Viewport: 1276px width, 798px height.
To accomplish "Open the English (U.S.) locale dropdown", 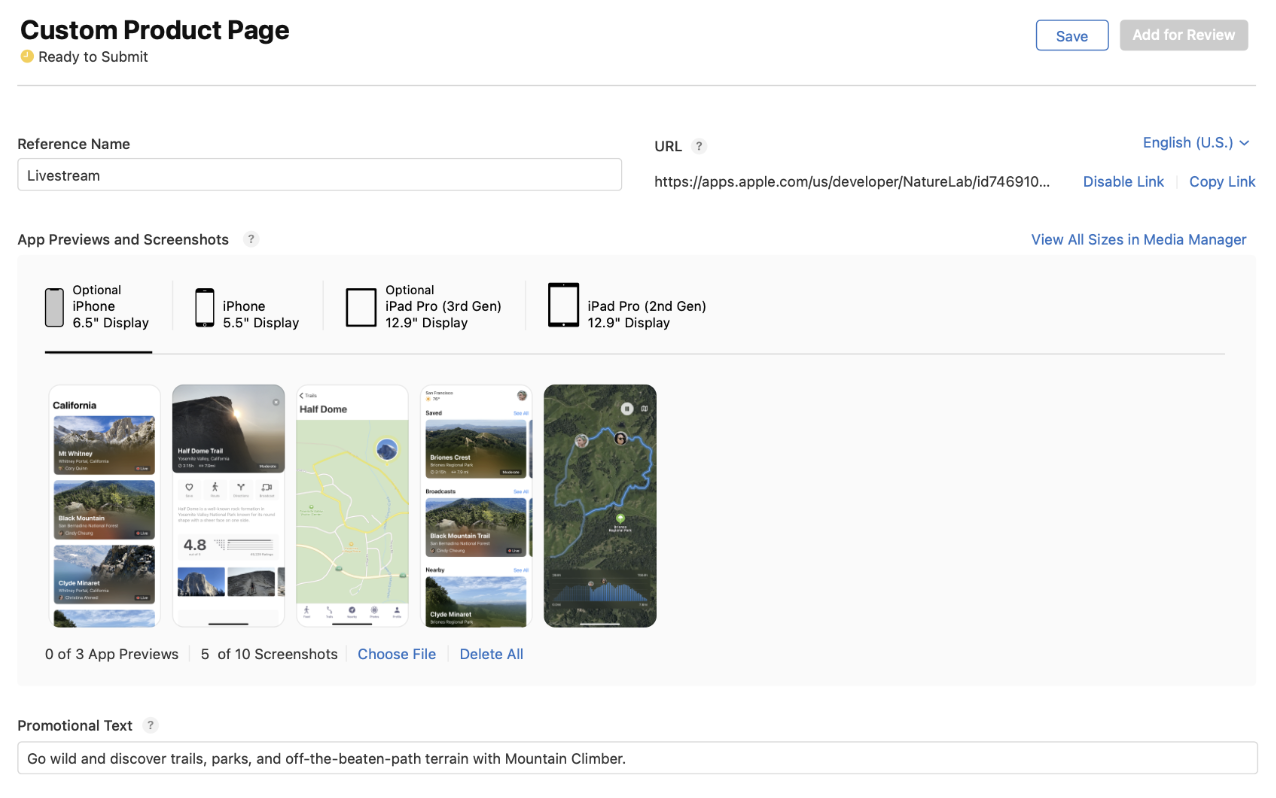I will point(1196,142).
